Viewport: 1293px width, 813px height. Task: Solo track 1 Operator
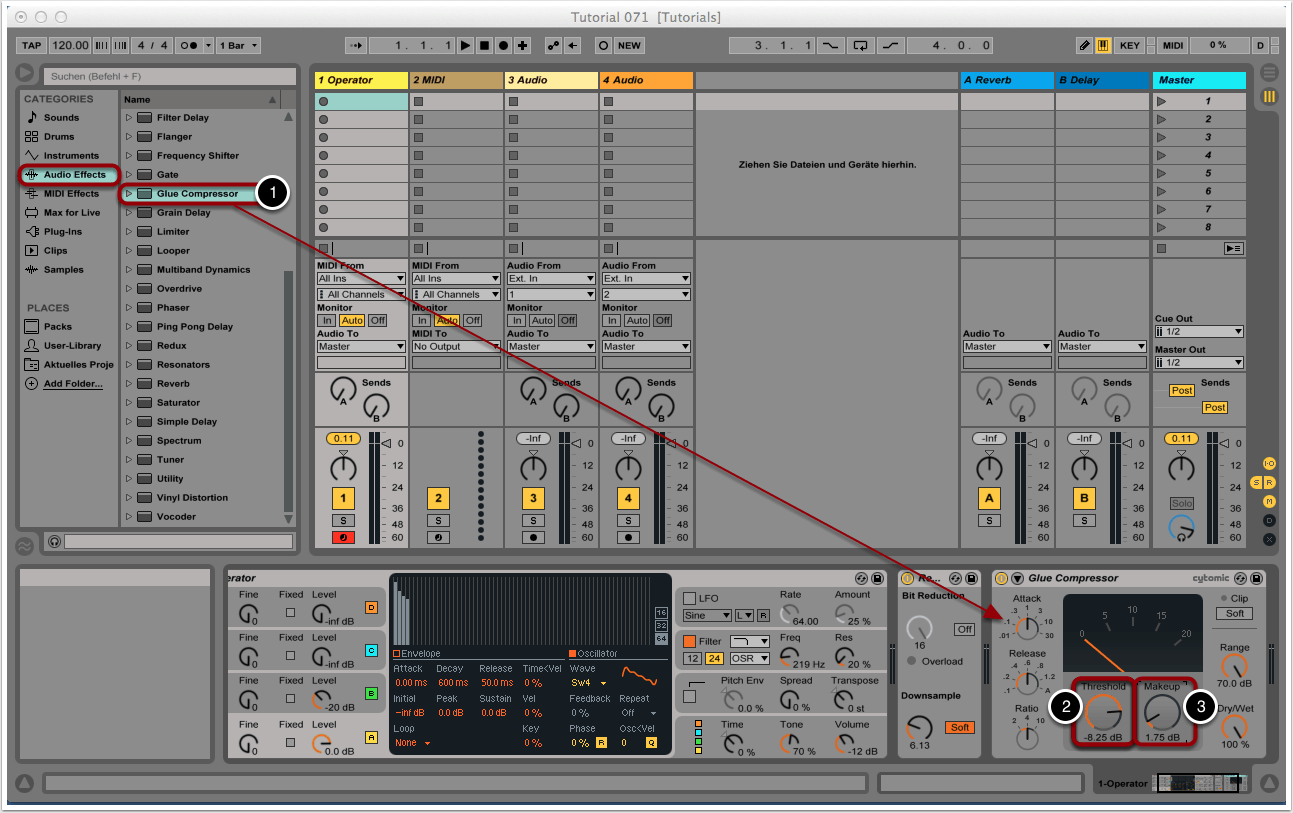342,520
